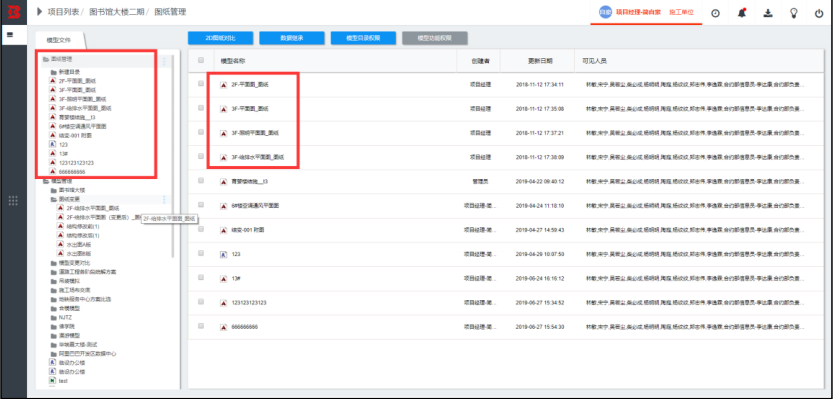Click CAD icon of 123123123123 table row
The width and height of the screenshot is (833, 399).
click(x=224, y=303)
